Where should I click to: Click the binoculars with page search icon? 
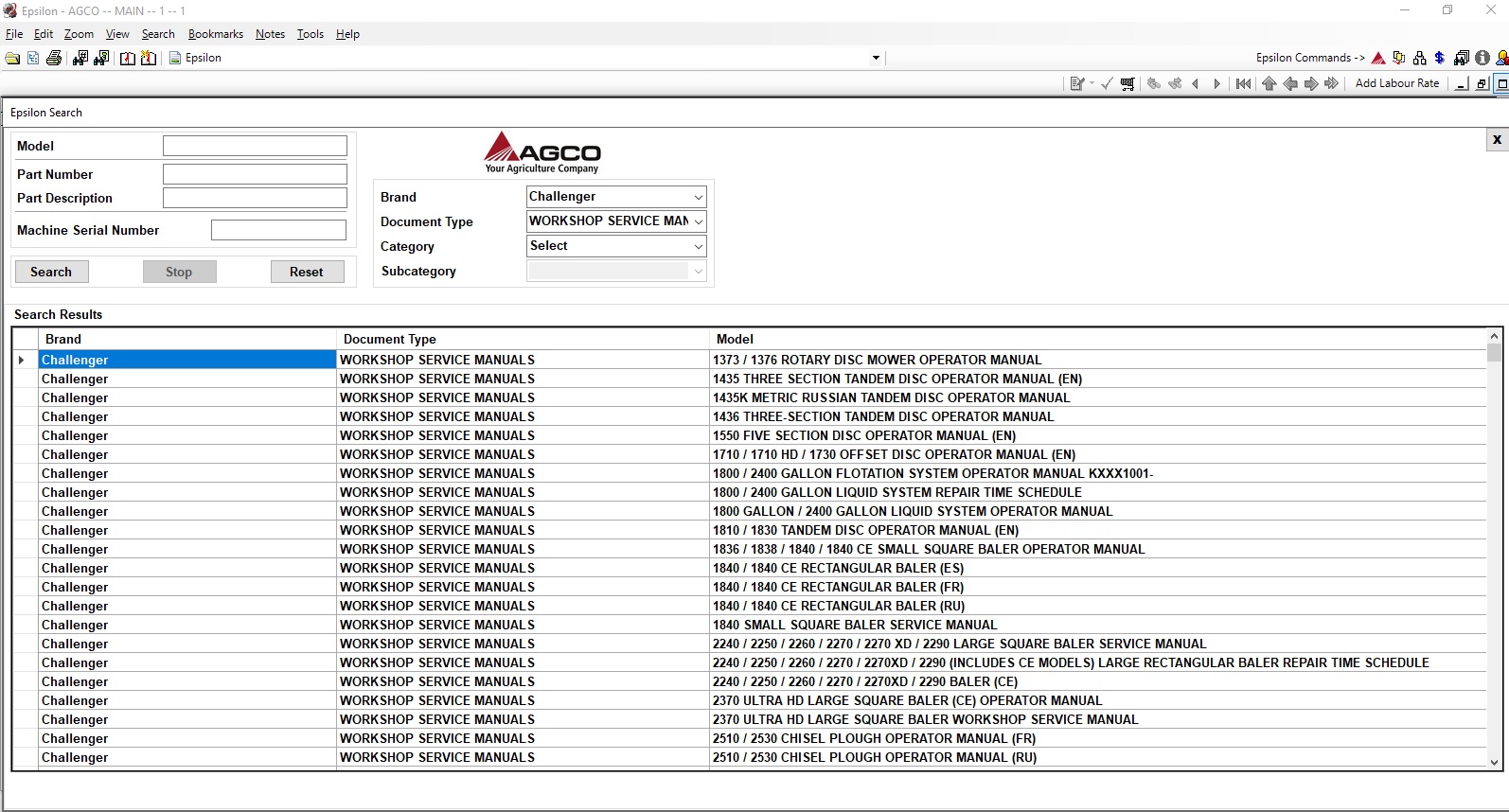(100, 58)
